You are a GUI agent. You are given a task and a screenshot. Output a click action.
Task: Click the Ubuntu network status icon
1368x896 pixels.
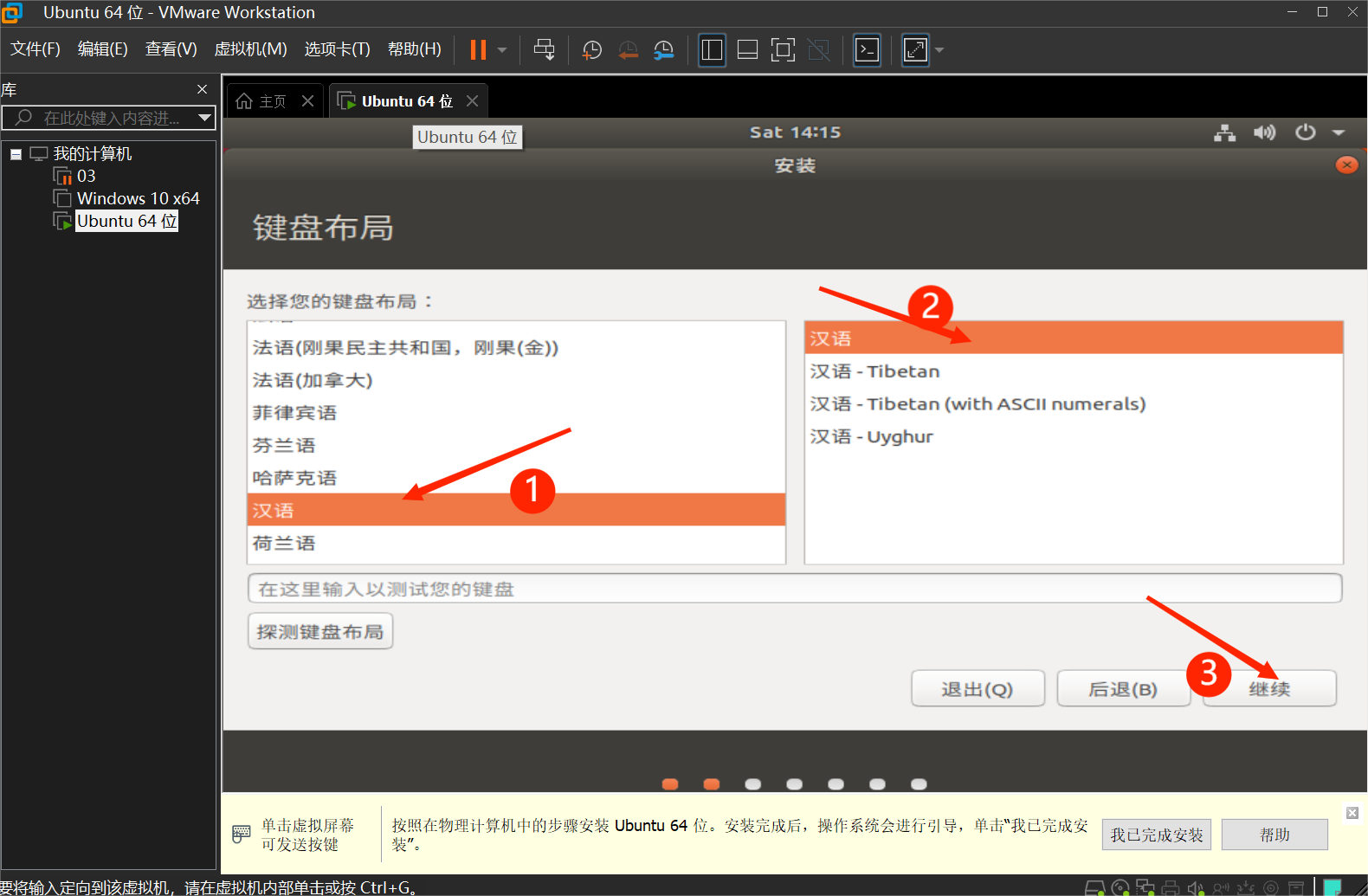(x=1224, y=132)
